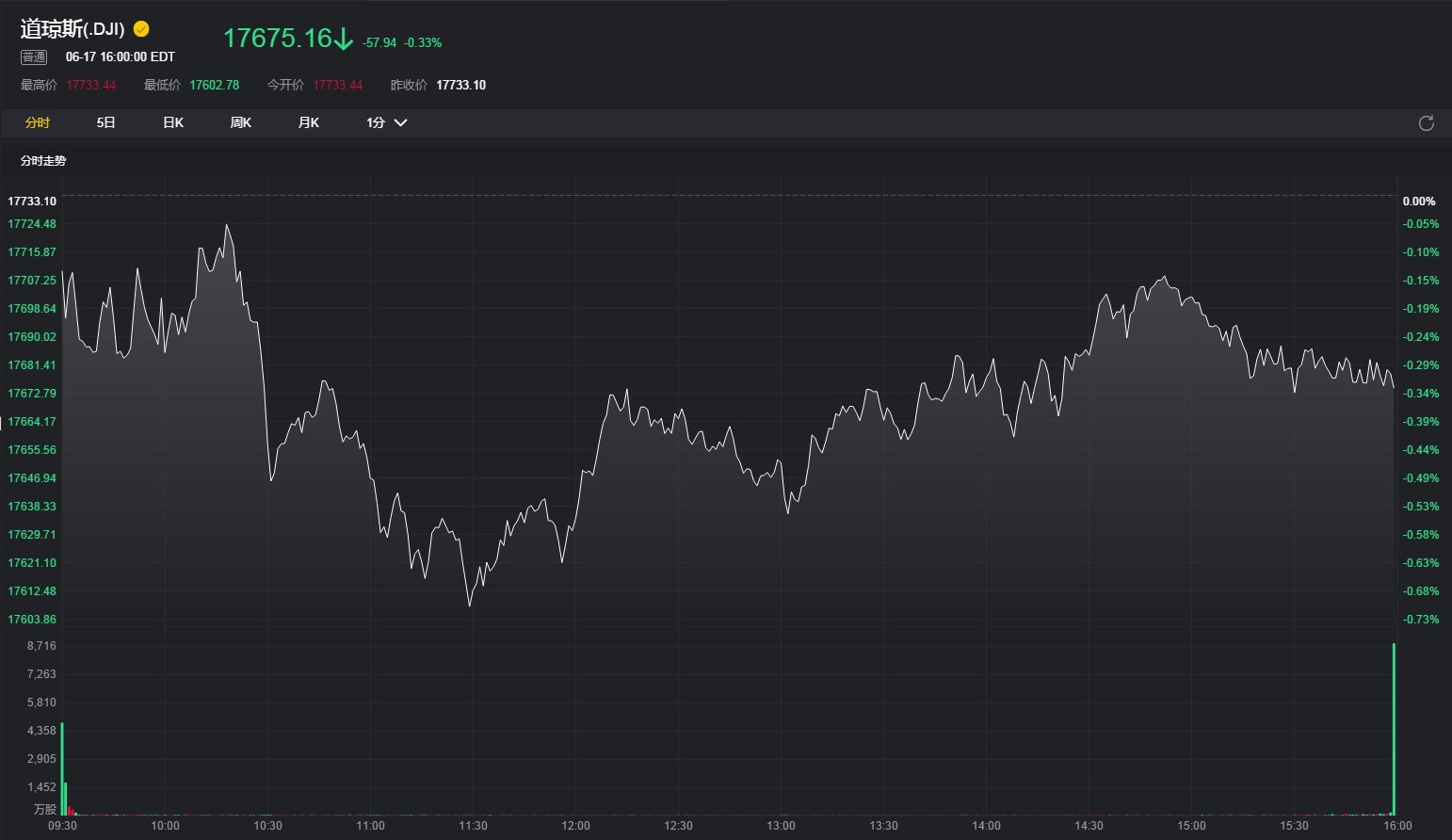Click the green opening volume bar at 09:30
The image size is (1452, 840).
[x=62, y=769]
